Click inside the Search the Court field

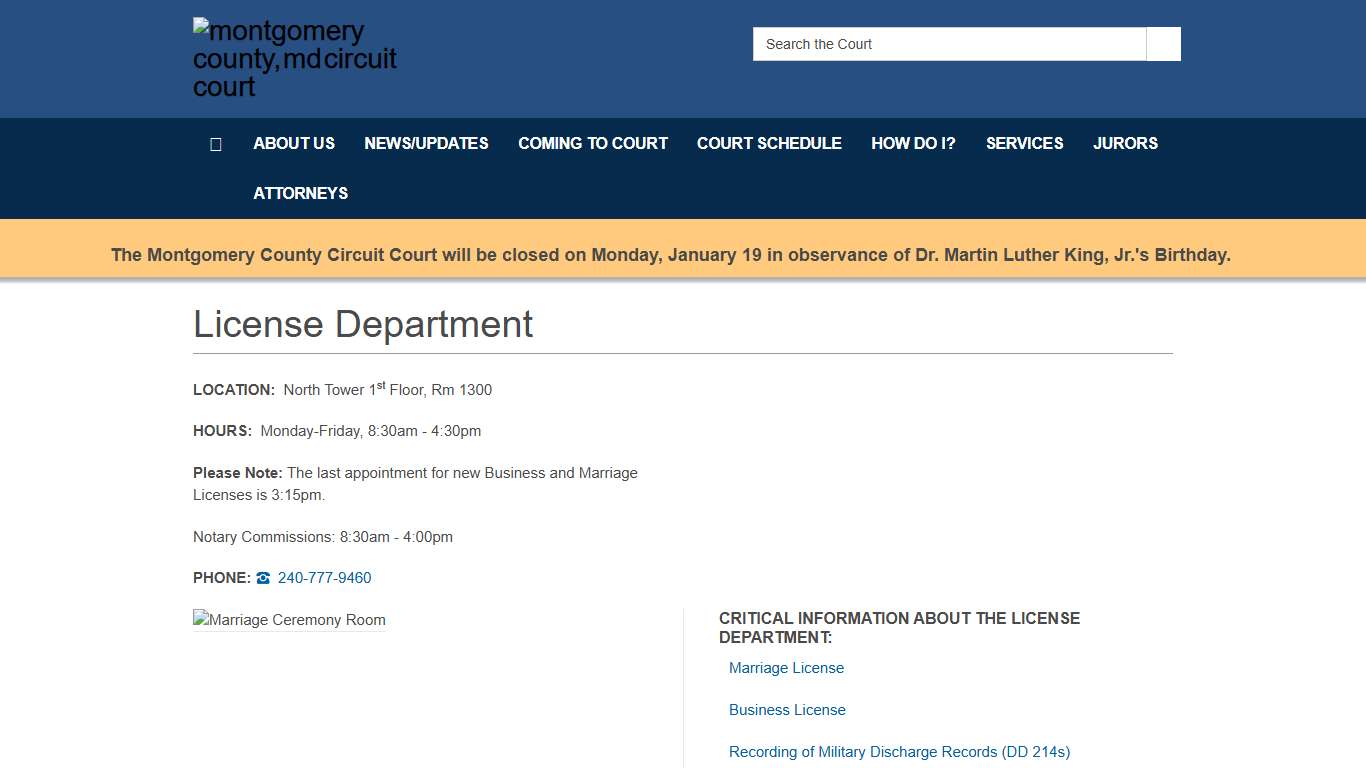coord(948,44)
